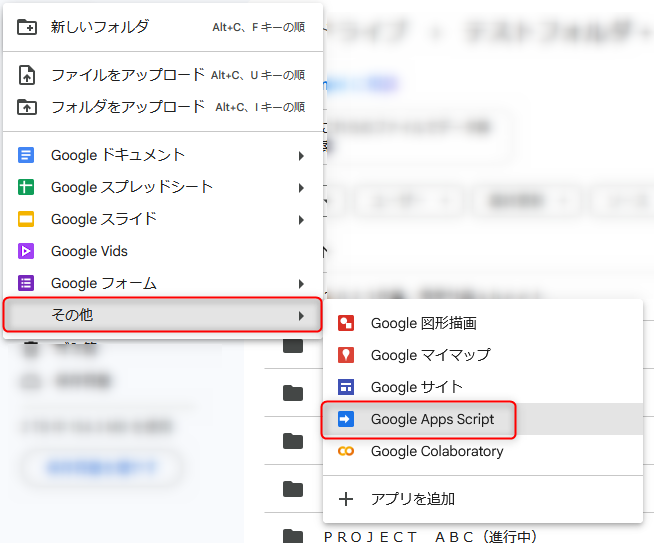
Task: Expand Google フォーム submenu arrow
Action: click(x=301, y=284)
